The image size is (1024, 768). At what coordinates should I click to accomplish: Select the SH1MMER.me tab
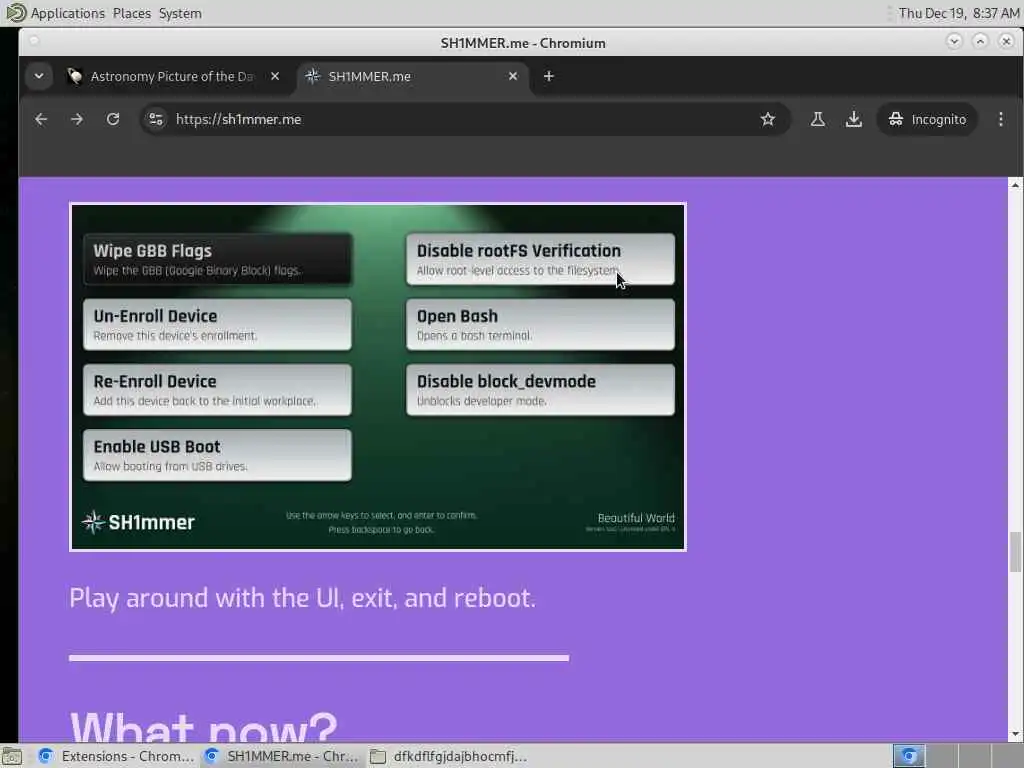[x=411, y=76]
